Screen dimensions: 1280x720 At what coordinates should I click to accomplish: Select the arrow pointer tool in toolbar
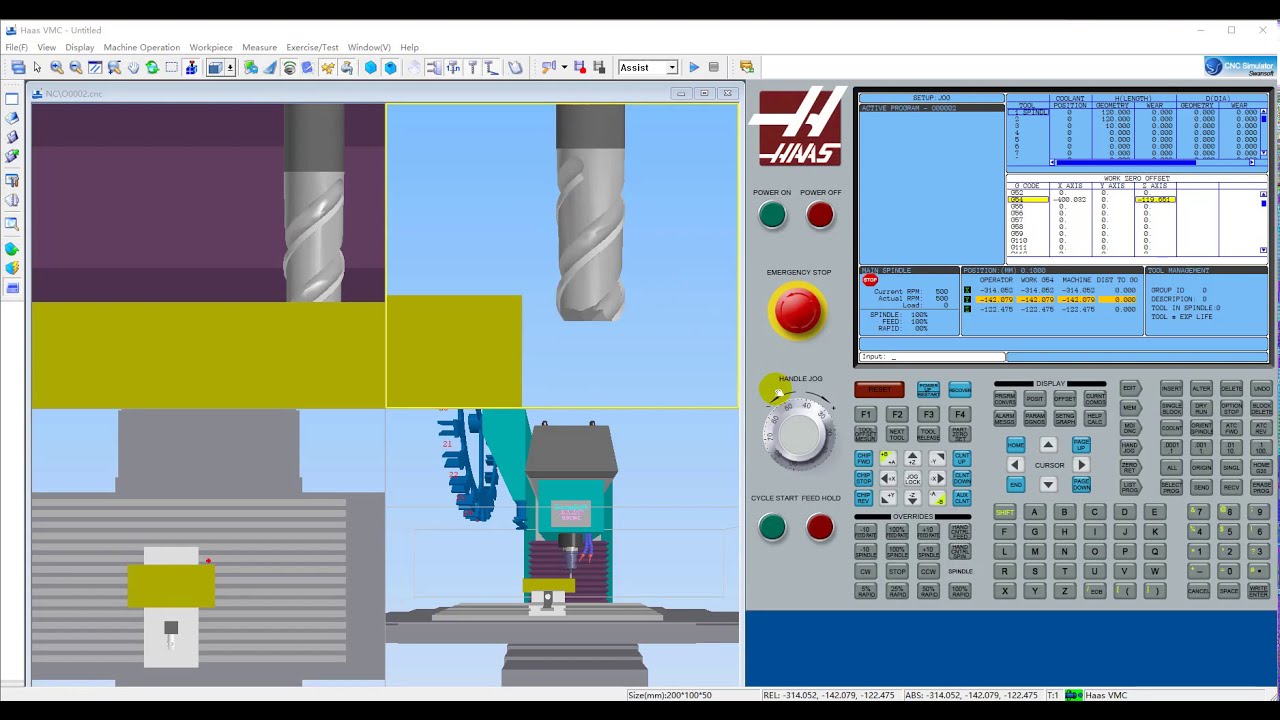[37, 68]
